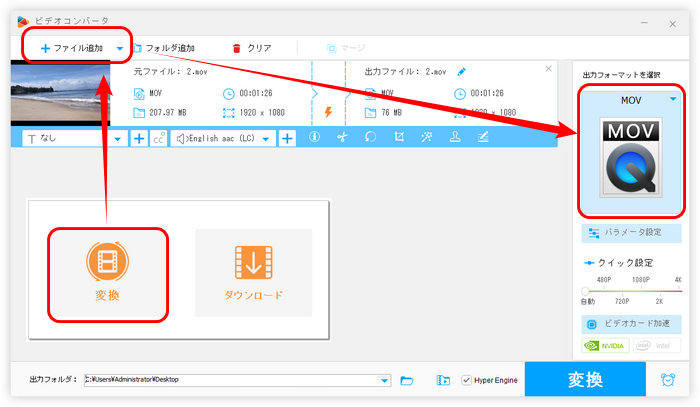This screenshot has width=700, height=407.
Task: Click the マージ (Merge) button
Action: 346,48
